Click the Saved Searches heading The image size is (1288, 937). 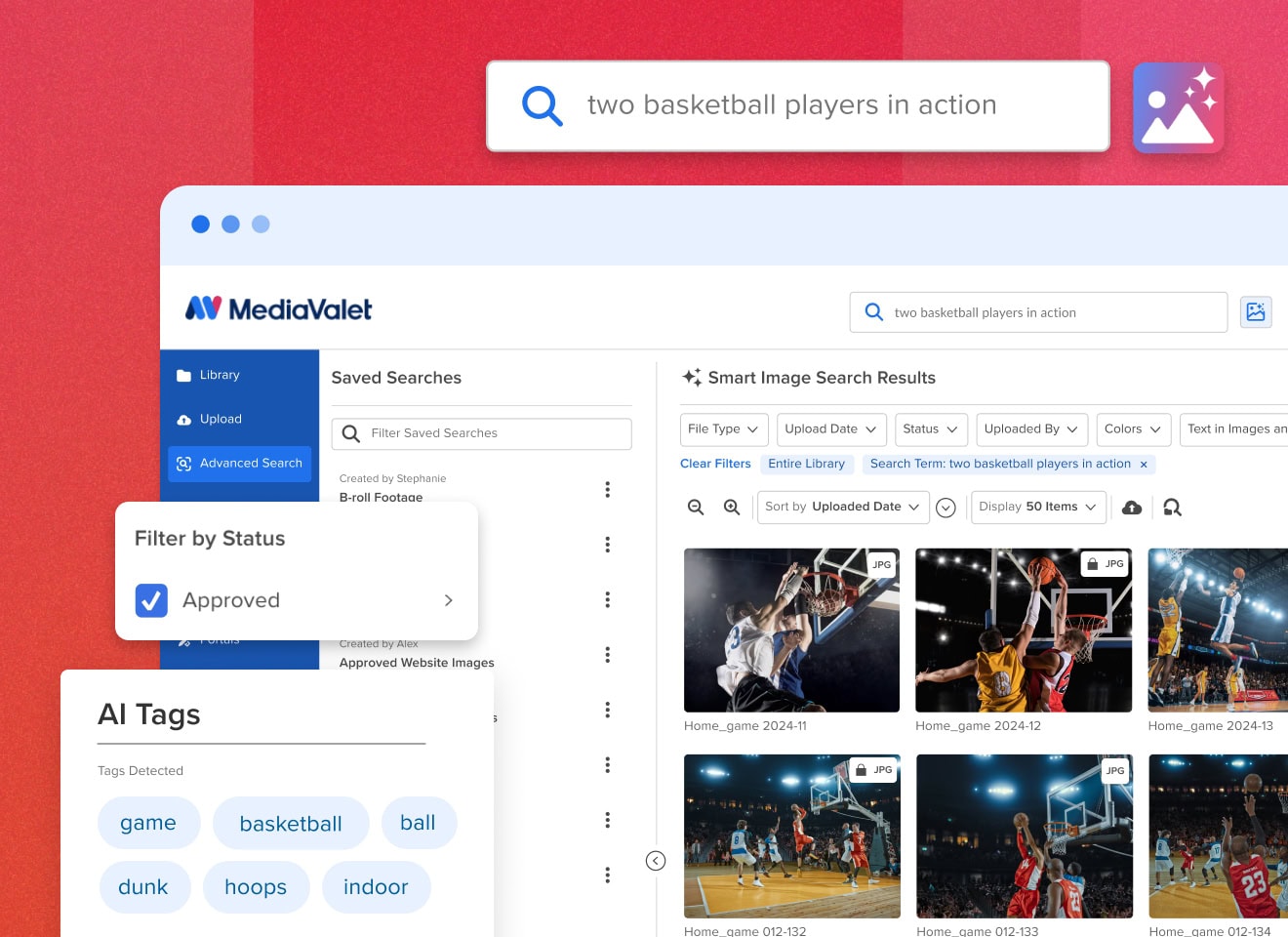pyautogui.click(x=396, y=378)
